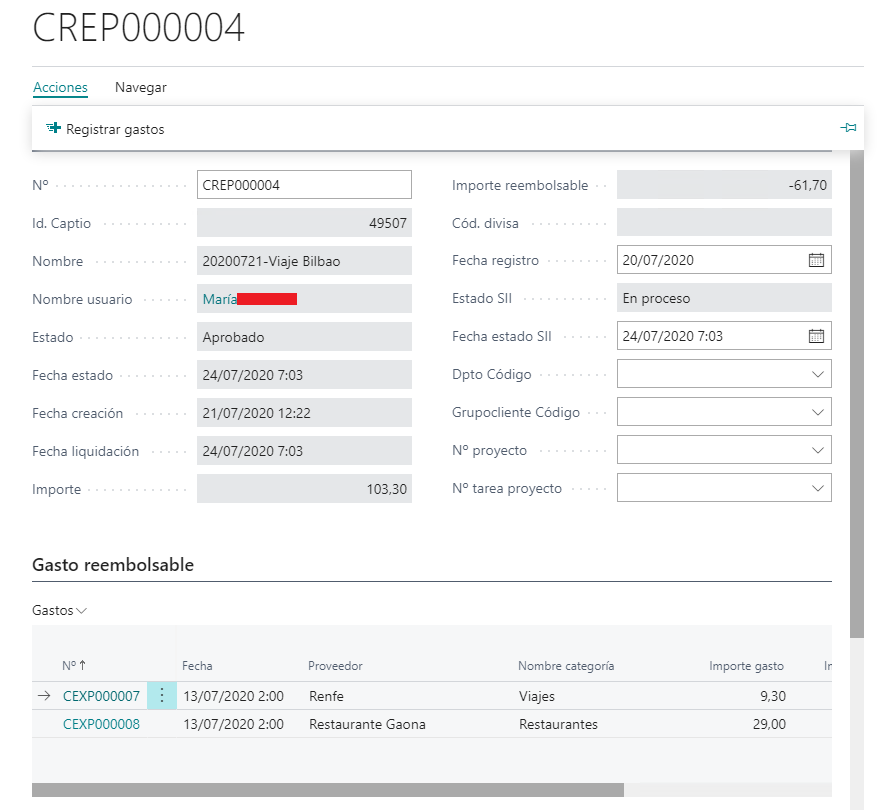Open the Nº proyecto dropdown
Viewport: 877px width, 810px height.
(x=817, y=450)
